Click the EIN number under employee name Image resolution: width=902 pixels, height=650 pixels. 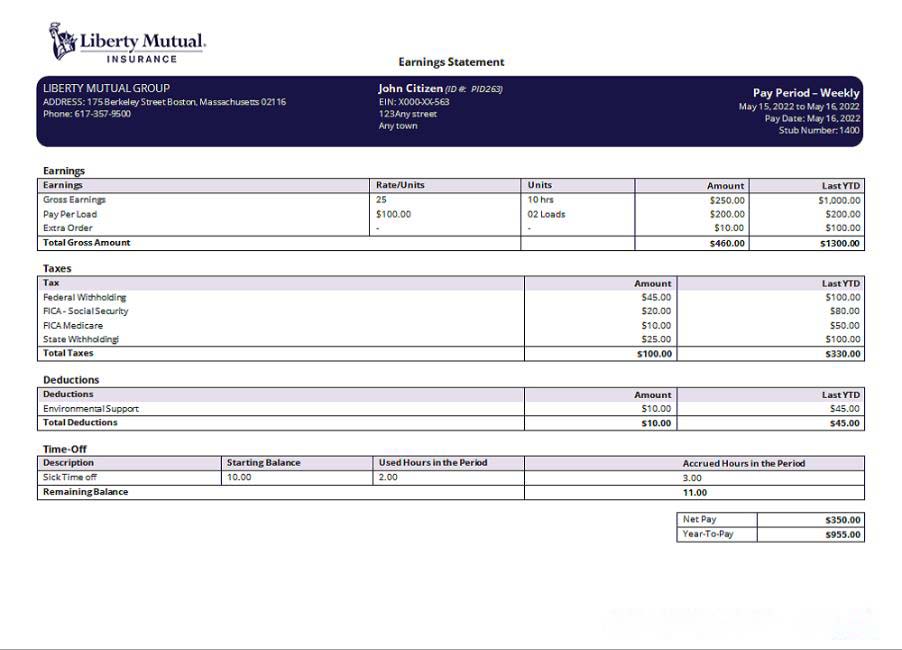pos(413,102)
